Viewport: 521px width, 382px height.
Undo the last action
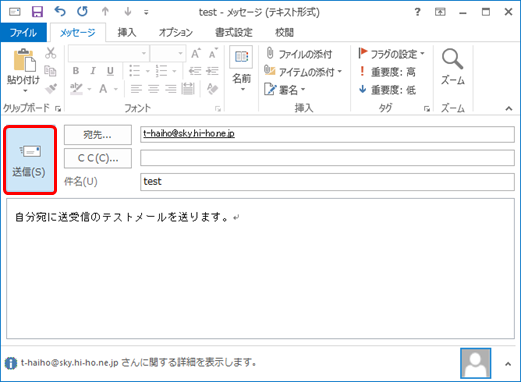click(60, 12)
